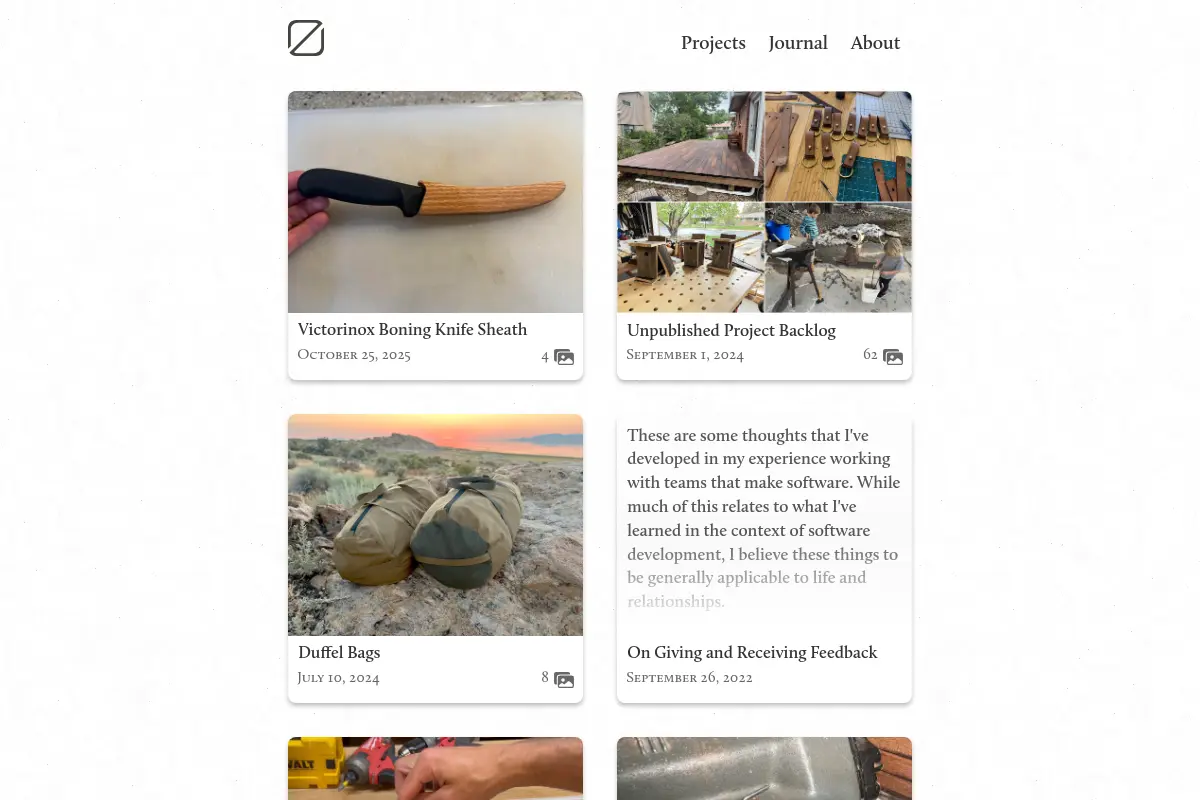Viewport: 1200px width, 800px height.
Task: Click the gallery icon on Victorinox Boning Knife Sheath card
Action: pos(564,357)
